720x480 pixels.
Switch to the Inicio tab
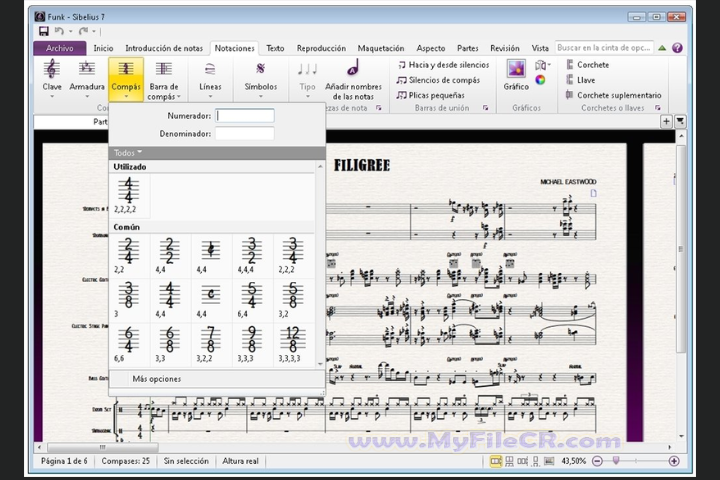click(103, 48)
